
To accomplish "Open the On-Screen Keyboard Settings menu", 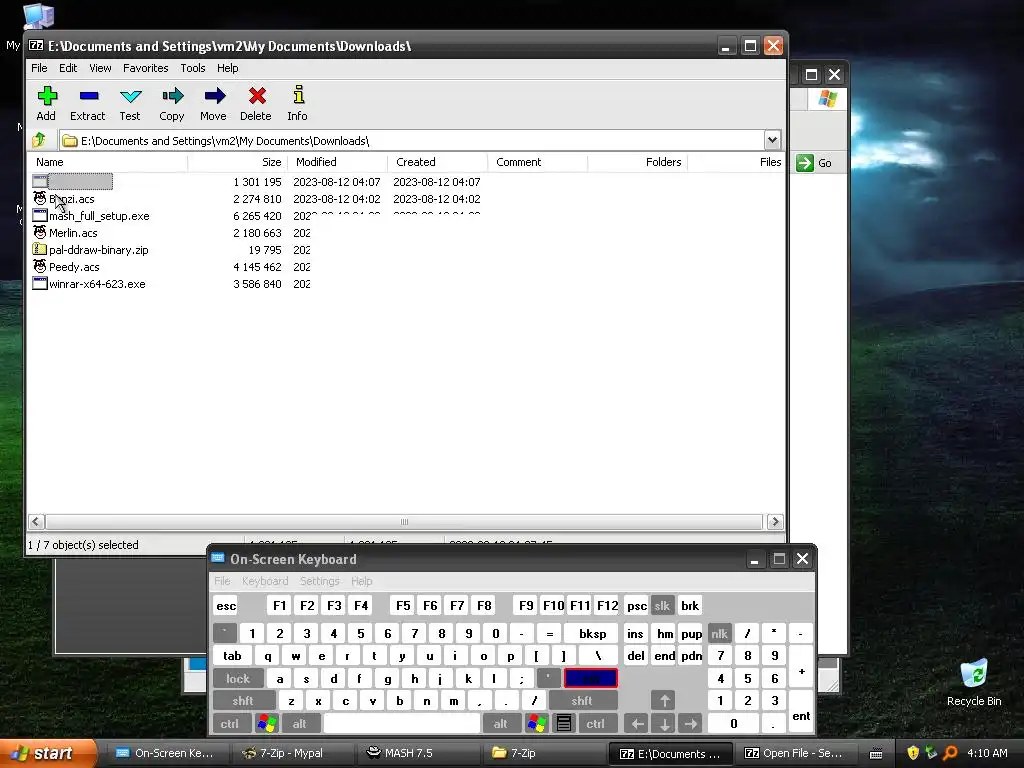I will point(319,581).
